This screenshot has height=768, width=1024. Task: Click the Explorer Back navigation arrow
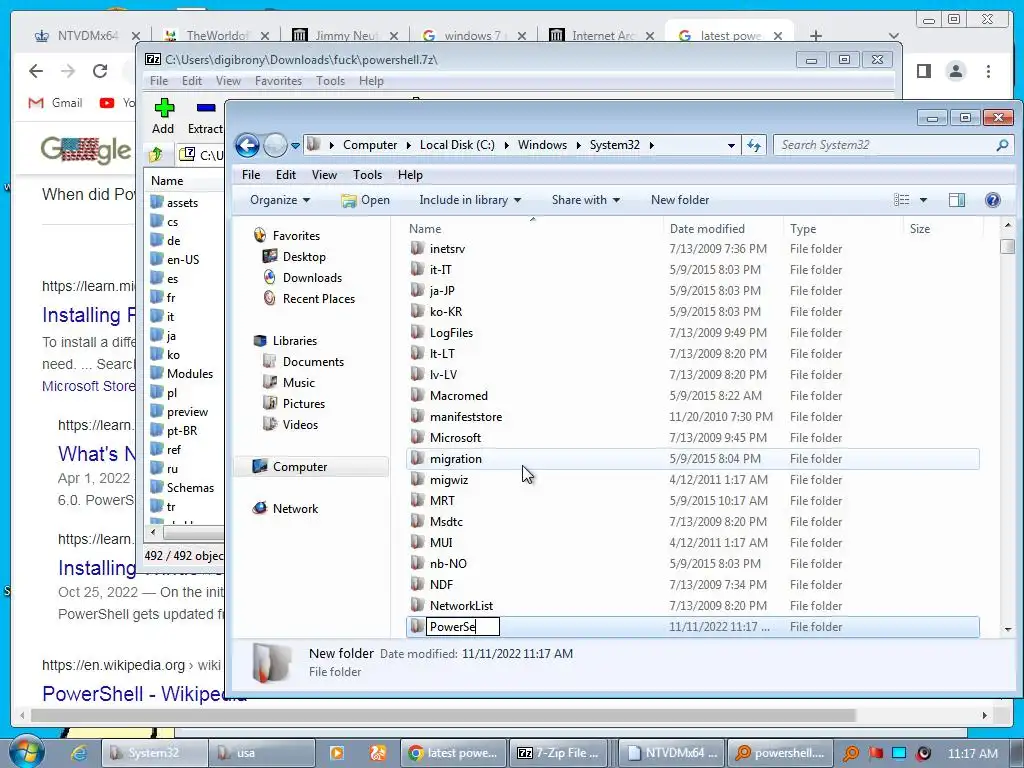click(x=247, y=145)
